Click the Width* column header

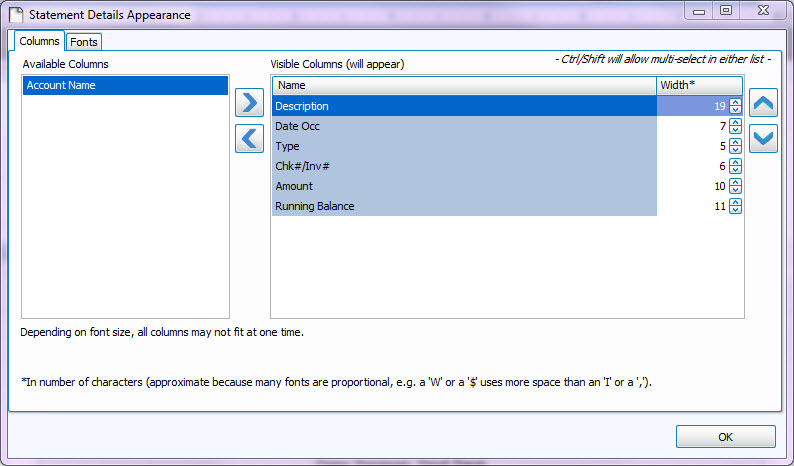click(698, 86)
